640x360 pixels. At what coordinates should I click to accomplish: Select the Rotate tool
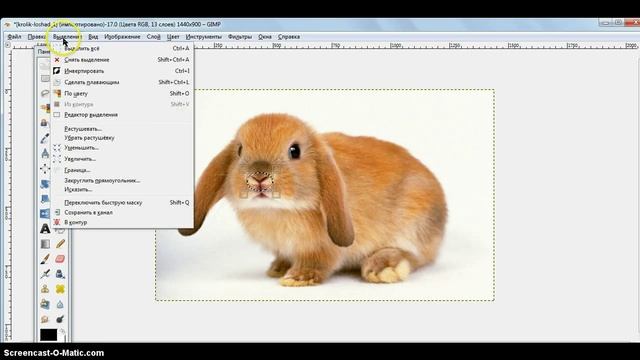[x=45, y=184]
